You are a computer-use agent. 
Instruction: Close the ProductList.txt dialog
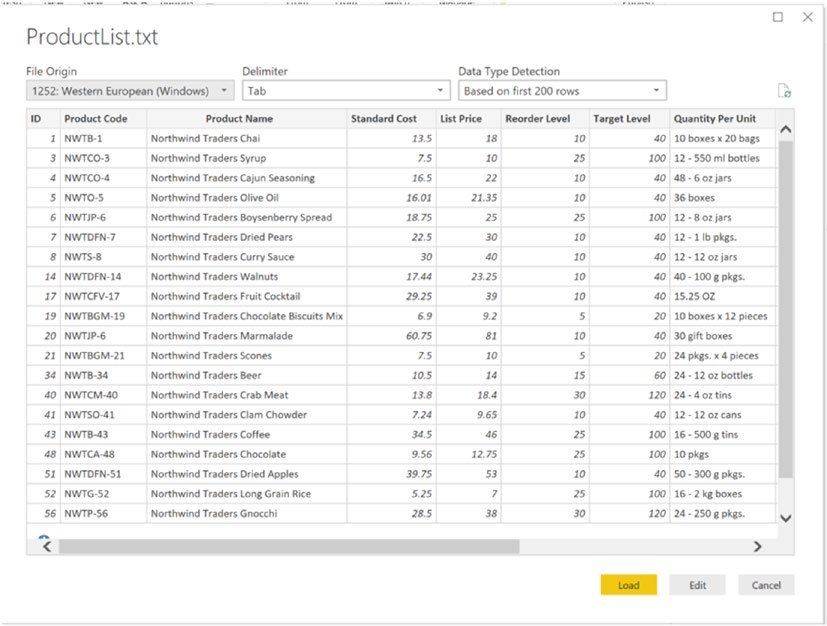pyautogui.click(x=807, y=17)
